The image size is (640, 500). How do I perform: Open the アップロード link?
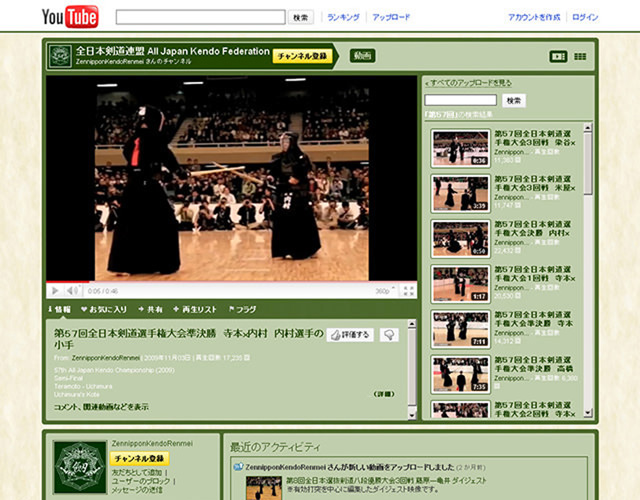tap(391, 17)
